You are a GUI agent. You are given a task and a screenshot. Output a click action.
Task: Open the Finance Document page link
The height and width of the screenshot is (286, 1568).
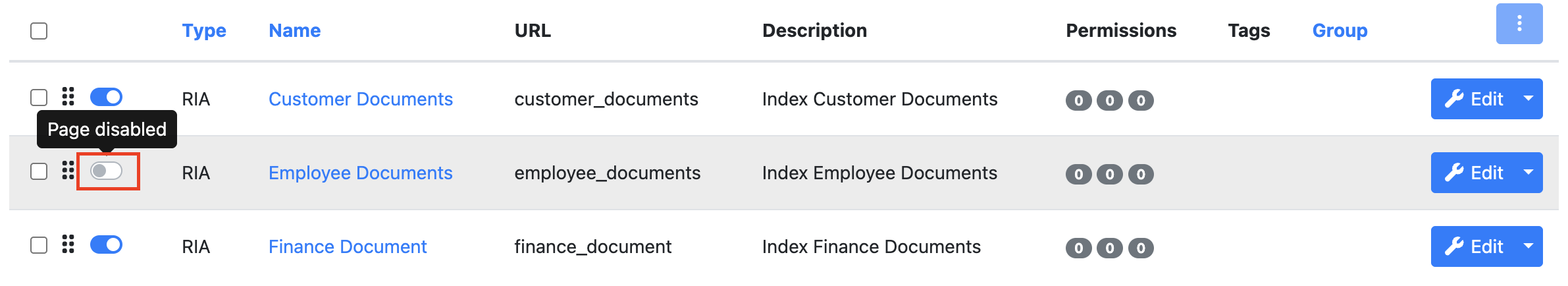[348, 246]
